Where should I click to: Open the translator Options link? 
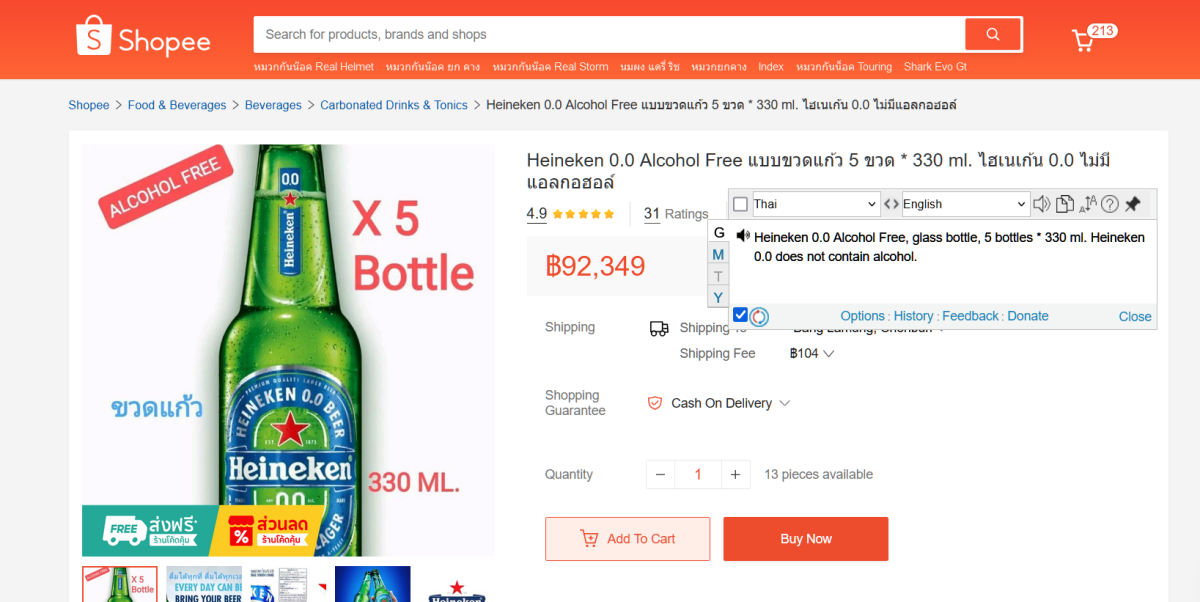pyautogui.click(x=862, y=315)
